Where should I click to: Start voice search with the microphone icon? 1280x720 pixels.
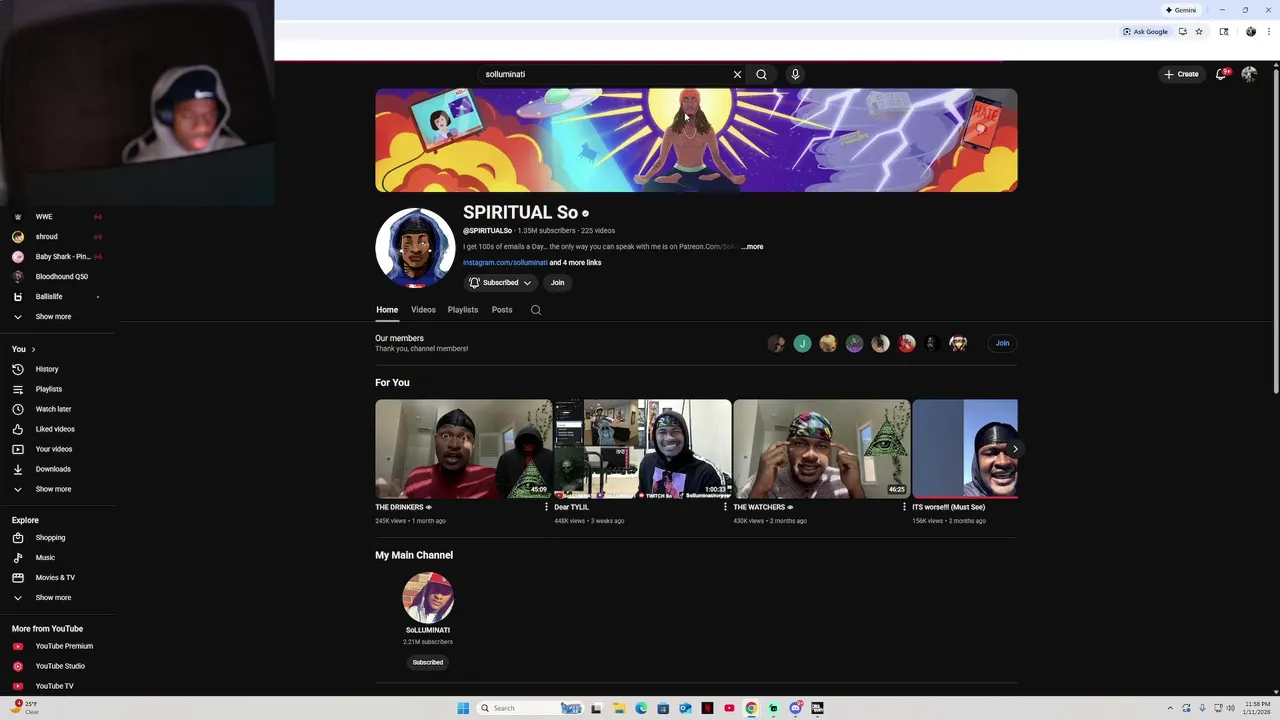click(795, 74)
